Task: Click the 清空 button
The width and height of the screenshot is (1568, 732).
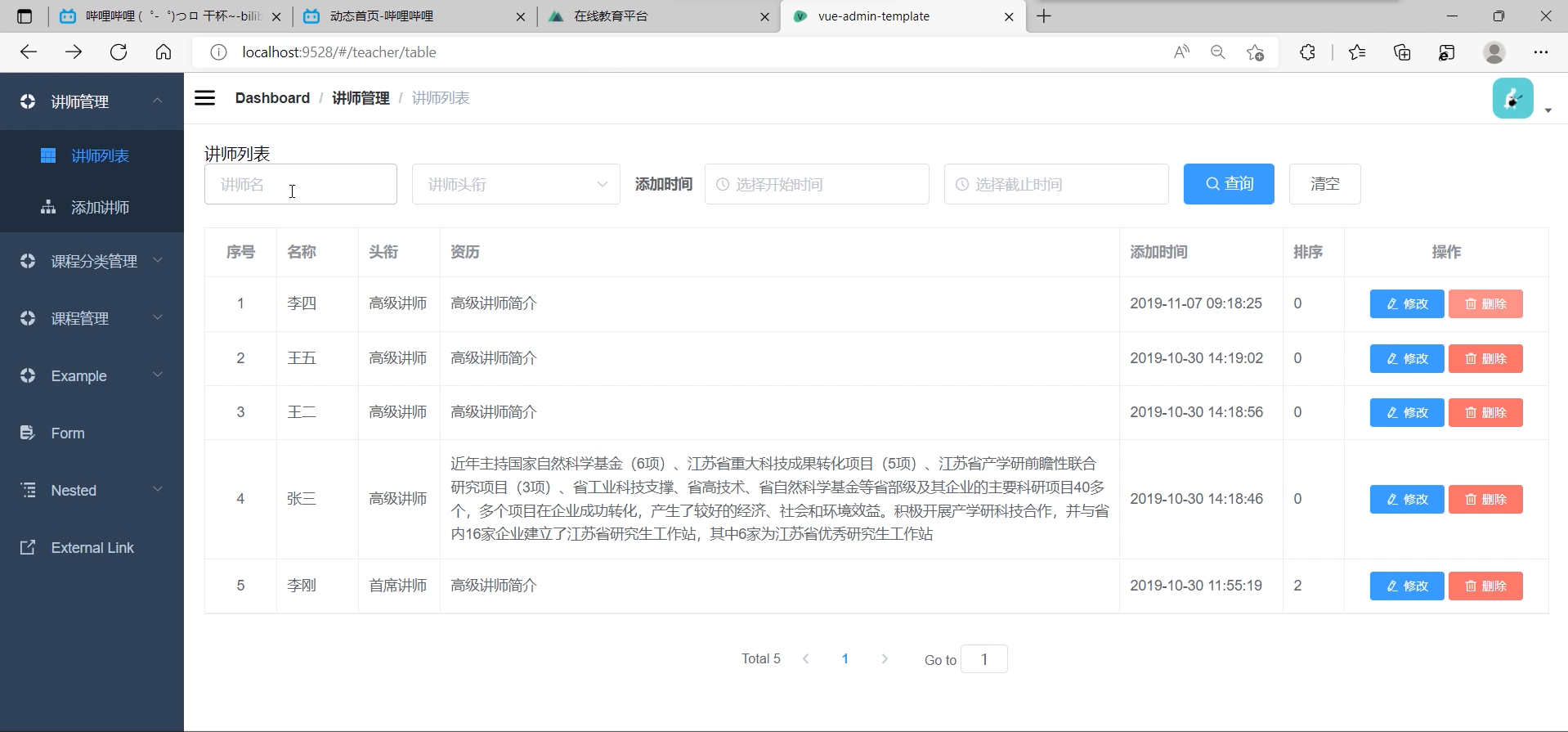Action: tap(1324, 184)
